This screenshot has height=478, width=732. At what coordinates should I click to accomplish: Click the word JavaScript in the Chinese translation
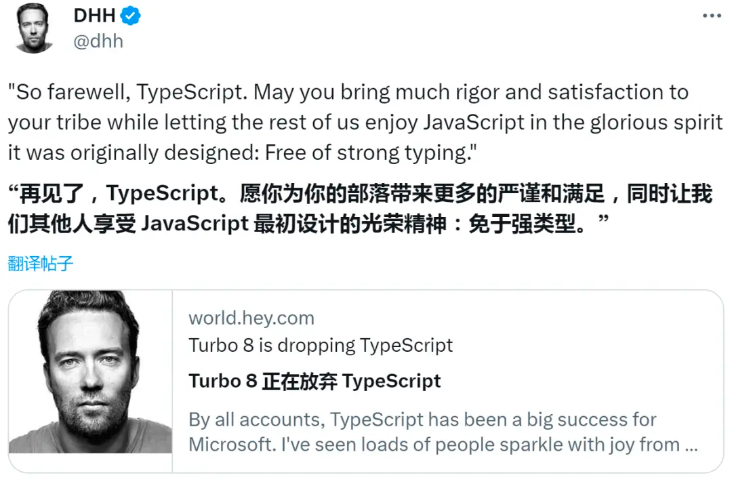[x=195, y=224]
